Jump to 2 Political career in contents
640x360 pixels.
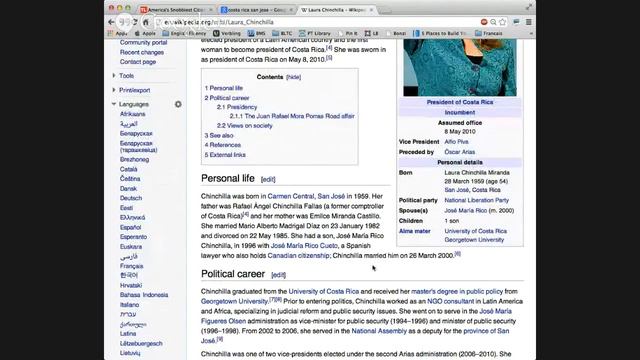pyautogui.click(x=227, y=98)
